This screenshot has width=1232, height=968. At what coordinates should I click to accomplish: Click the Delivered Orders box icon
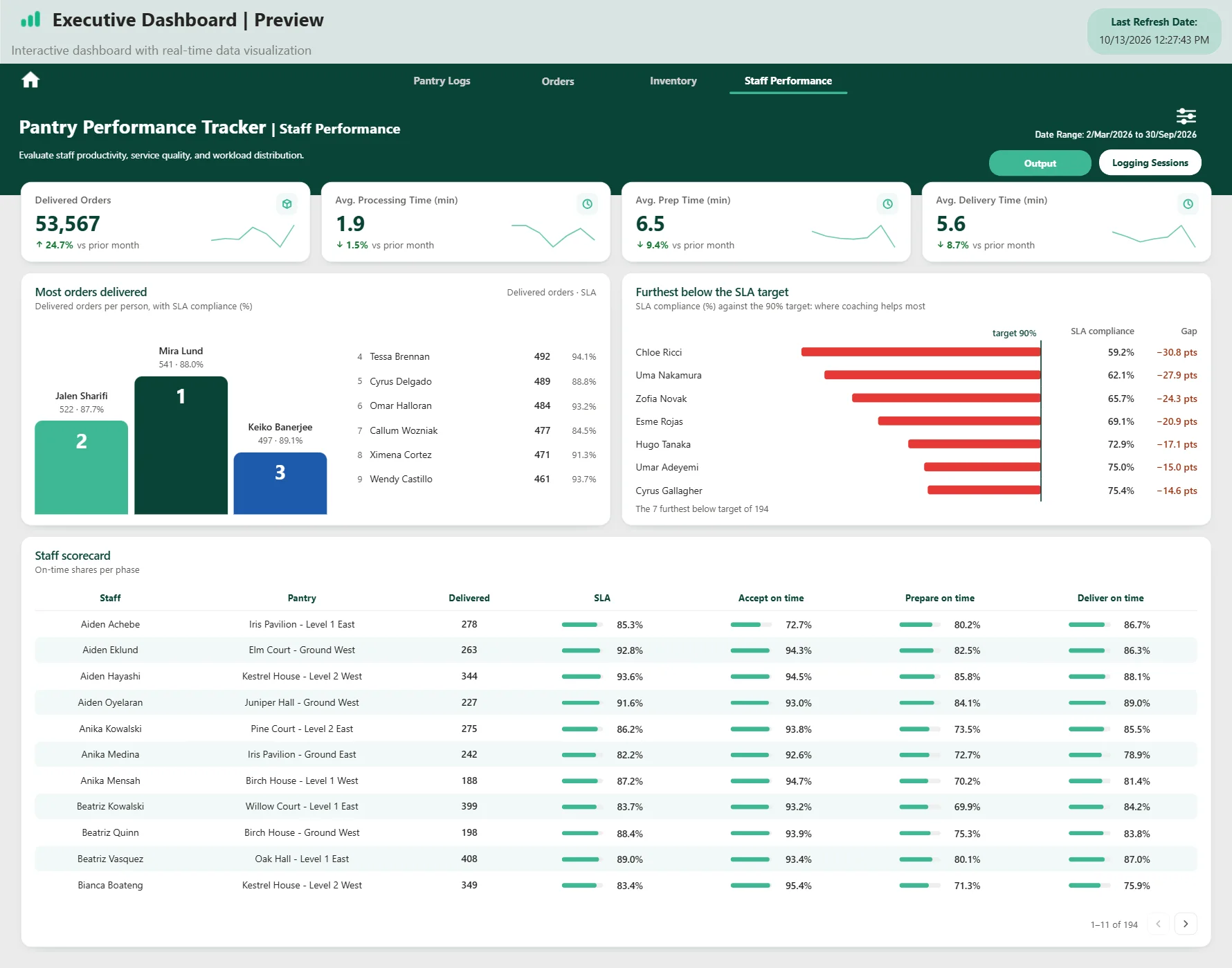(x=287, y=204)
